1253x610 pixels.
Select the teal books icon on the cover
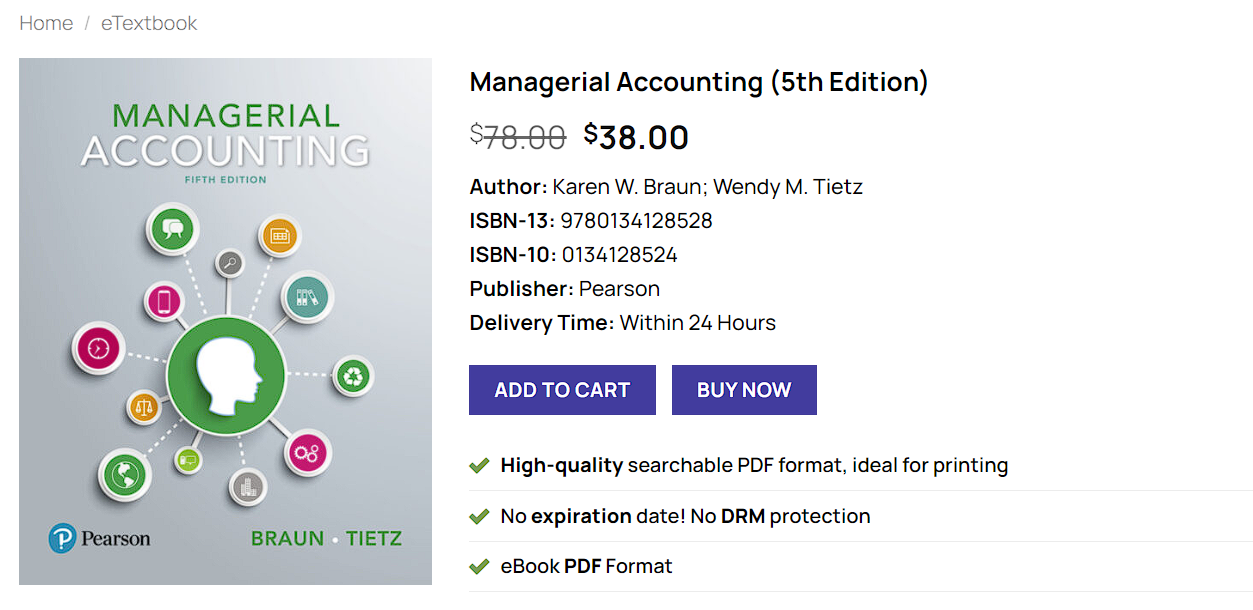pos(305,295)
